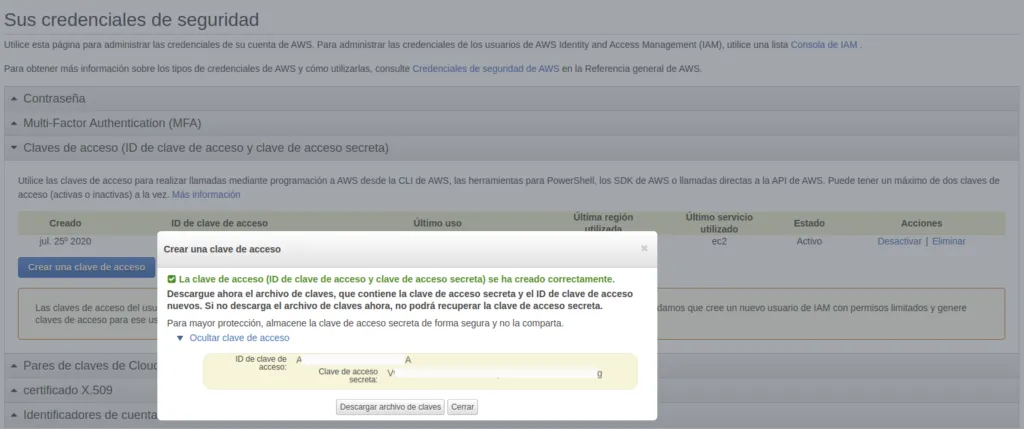Follow the Más información link
The height and width of the screenshot is (429, 1024).
point(206,194)
